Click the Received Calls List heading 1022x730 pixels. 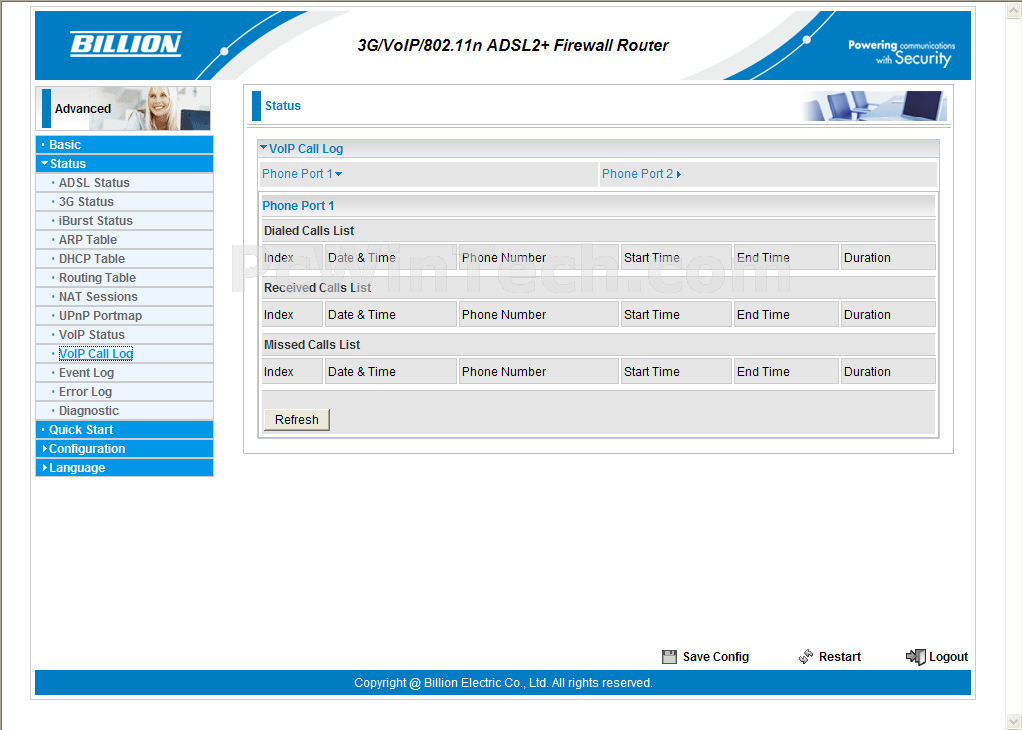[x=317, y=287]
